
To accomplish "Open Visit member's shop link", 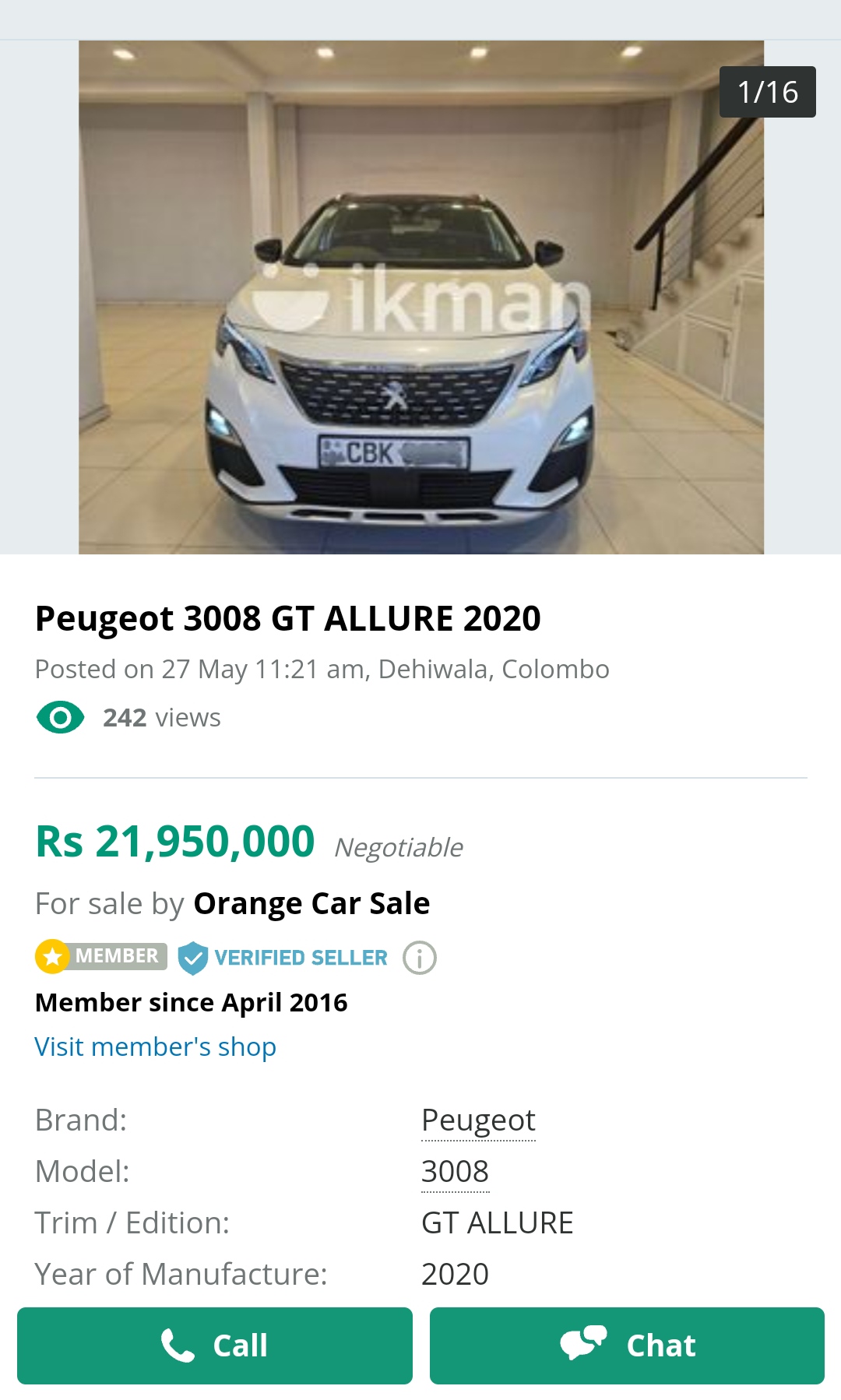I will 156,1046.
